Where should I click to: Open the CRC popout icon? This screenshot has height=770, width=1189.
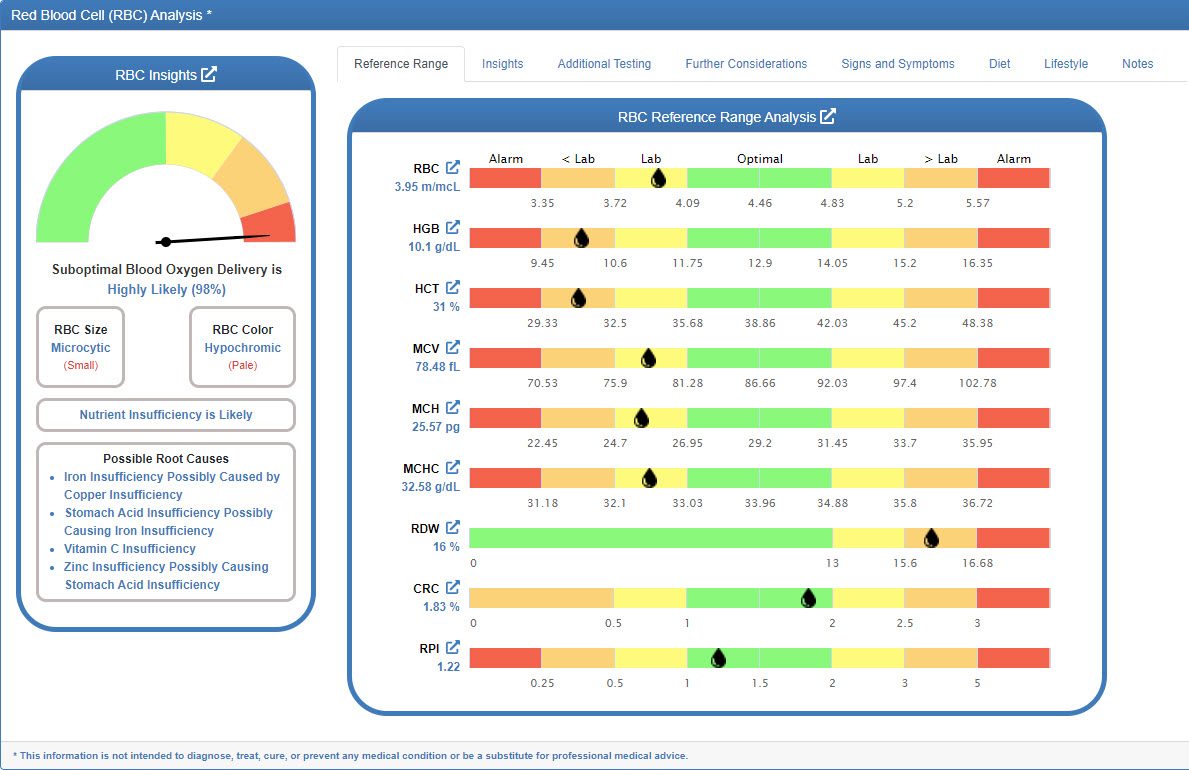point(455,587)
